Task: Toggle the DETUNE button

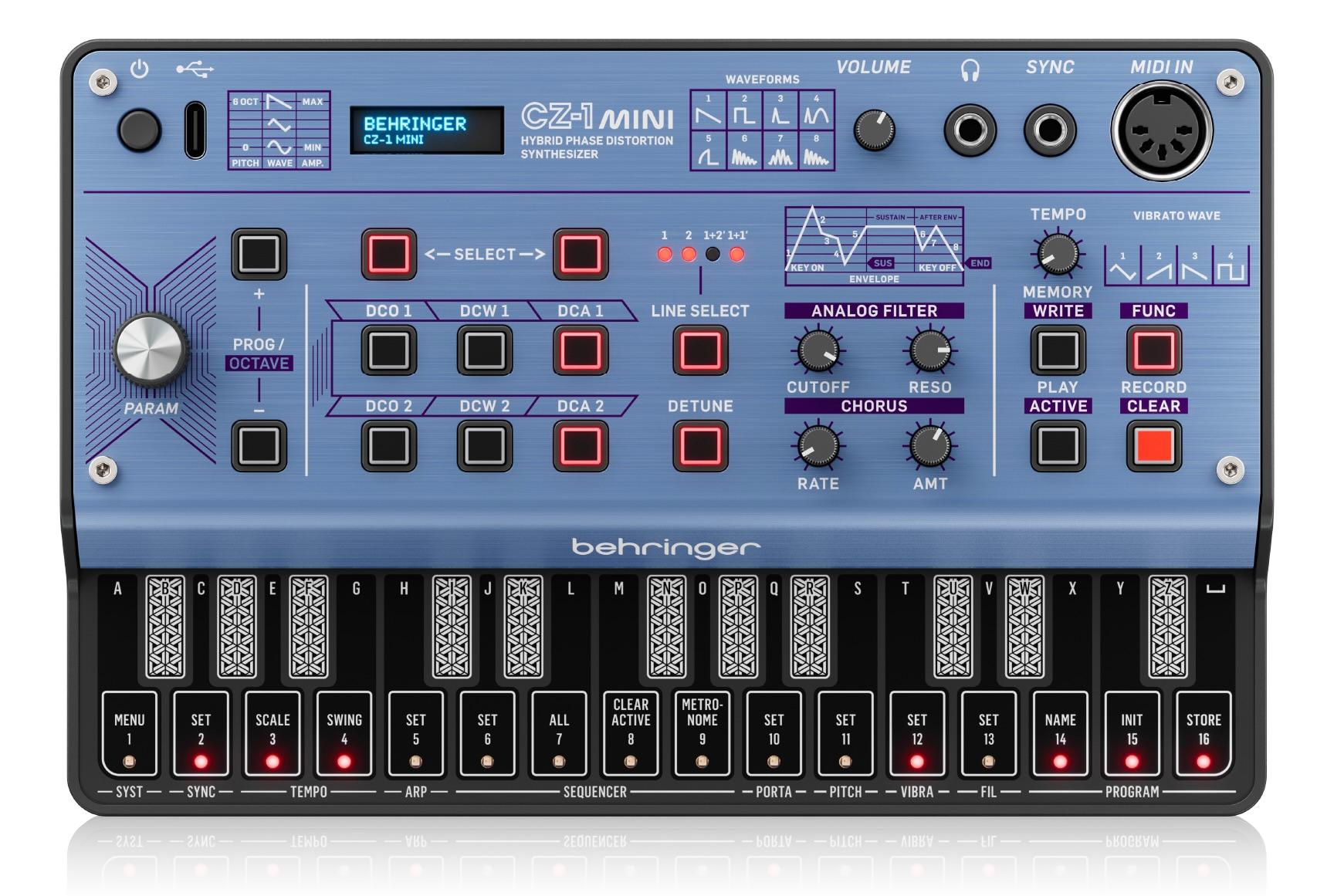Action: click(700, 446)
